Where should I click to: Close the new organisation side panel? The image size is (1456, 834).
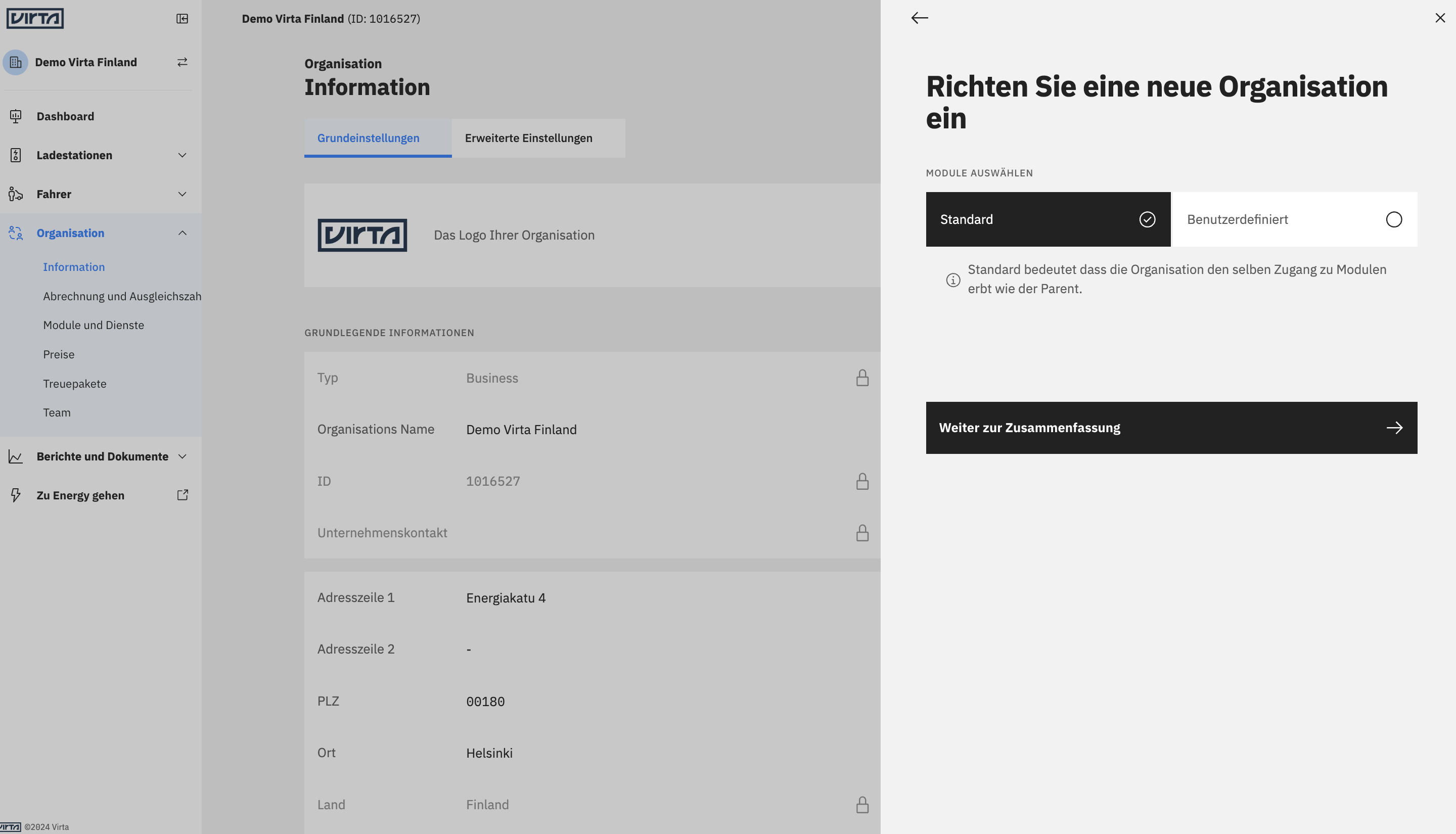1440,18
